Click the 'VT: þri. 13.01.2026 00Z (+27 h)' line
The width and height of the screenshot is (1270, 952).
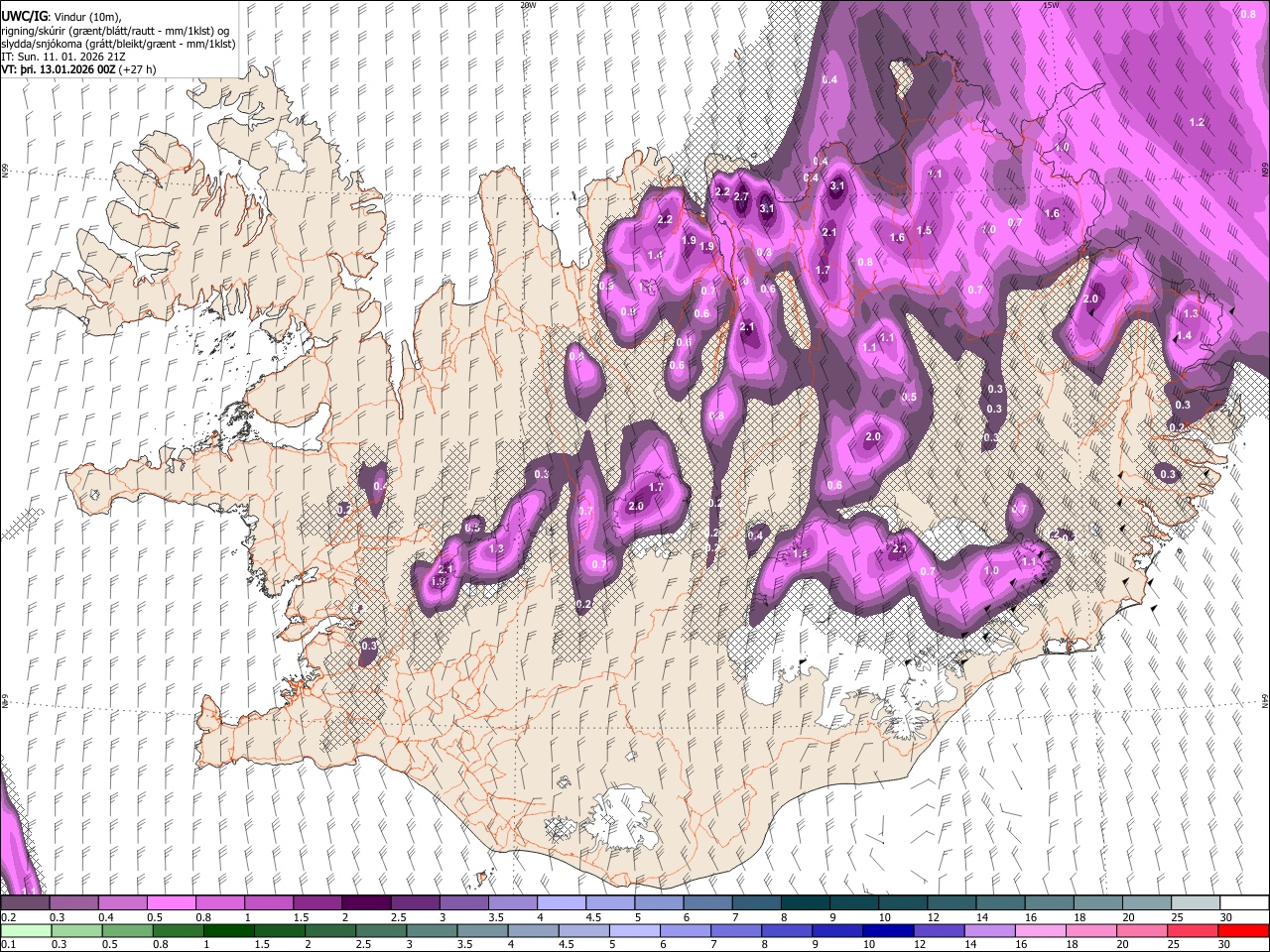coord(78,70)
